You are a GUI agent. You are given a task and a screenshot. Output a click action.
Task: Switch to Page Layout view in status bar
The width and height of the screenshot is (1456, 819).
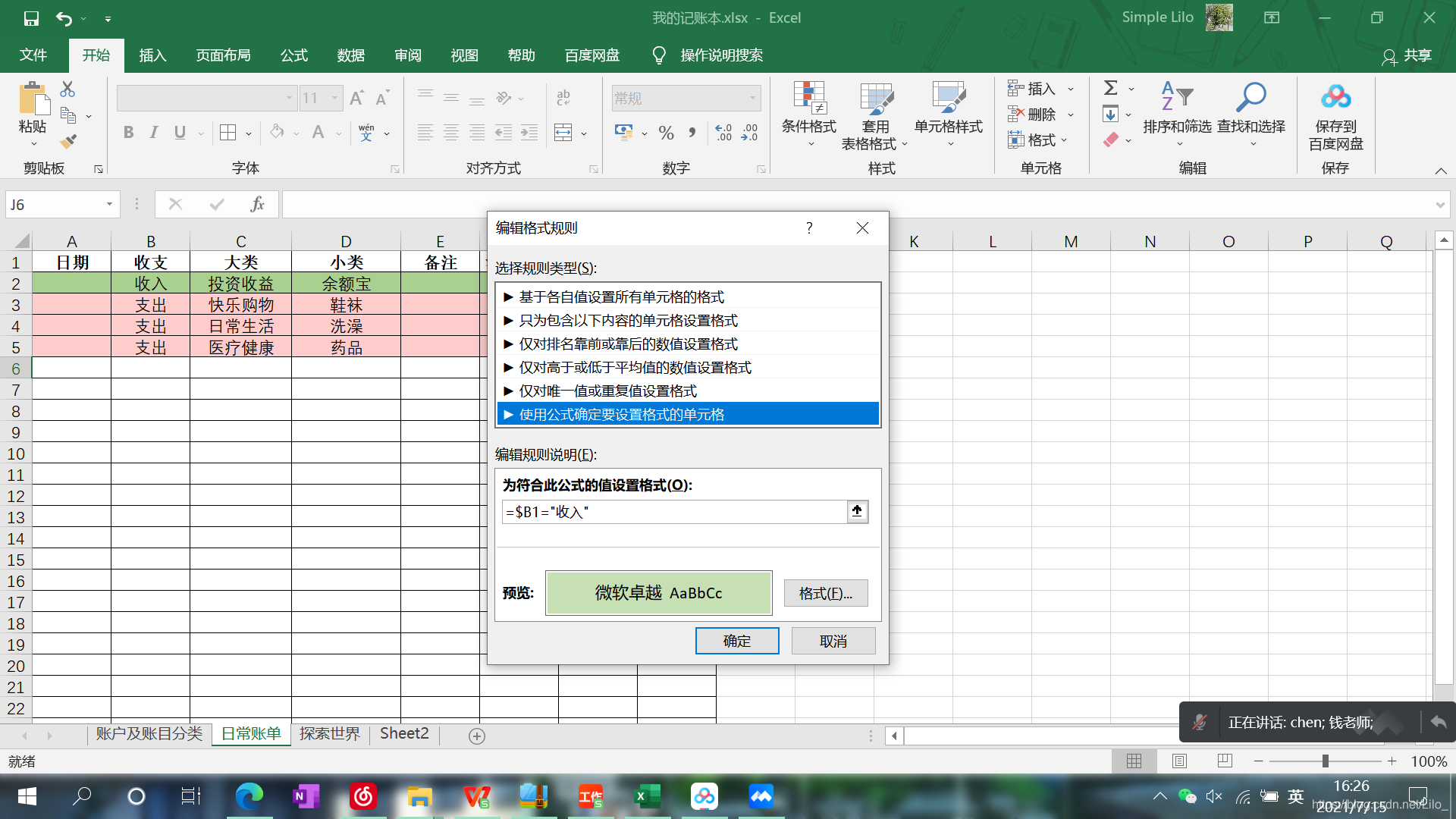coord(1179,761)
